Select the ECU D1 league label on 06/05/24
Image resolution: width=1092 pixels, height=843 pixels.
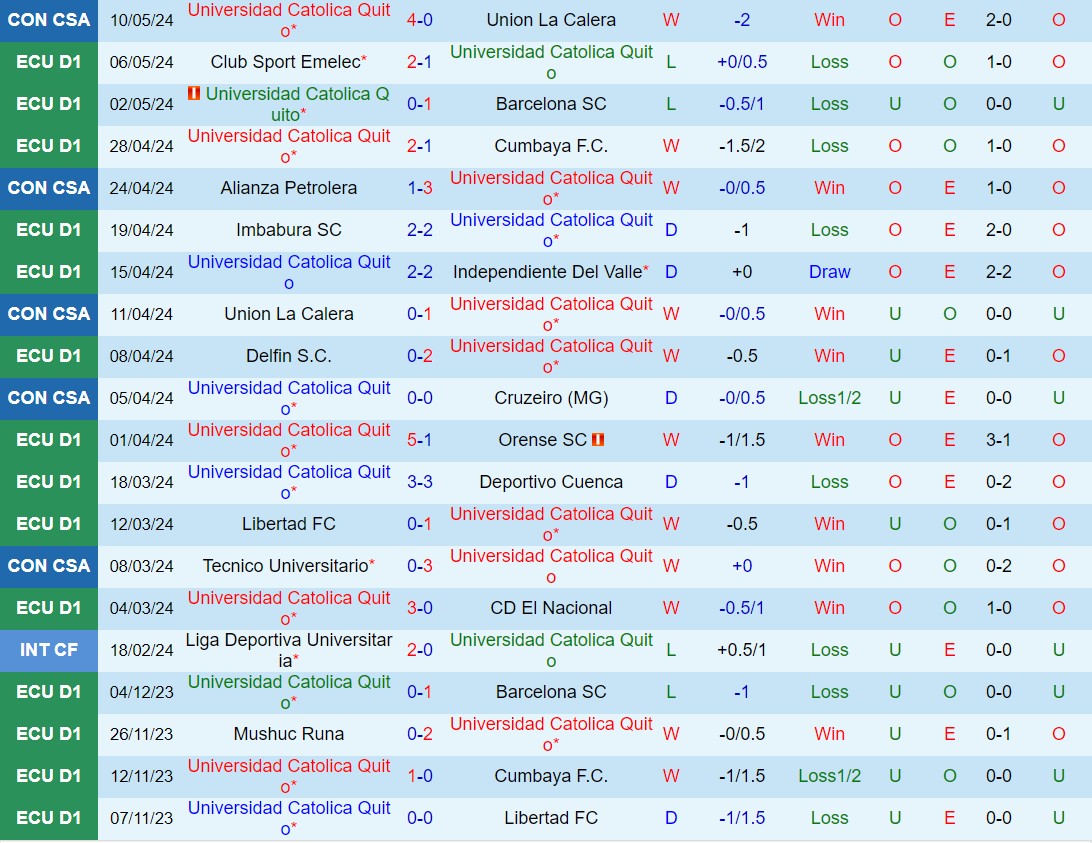(49, 62)
